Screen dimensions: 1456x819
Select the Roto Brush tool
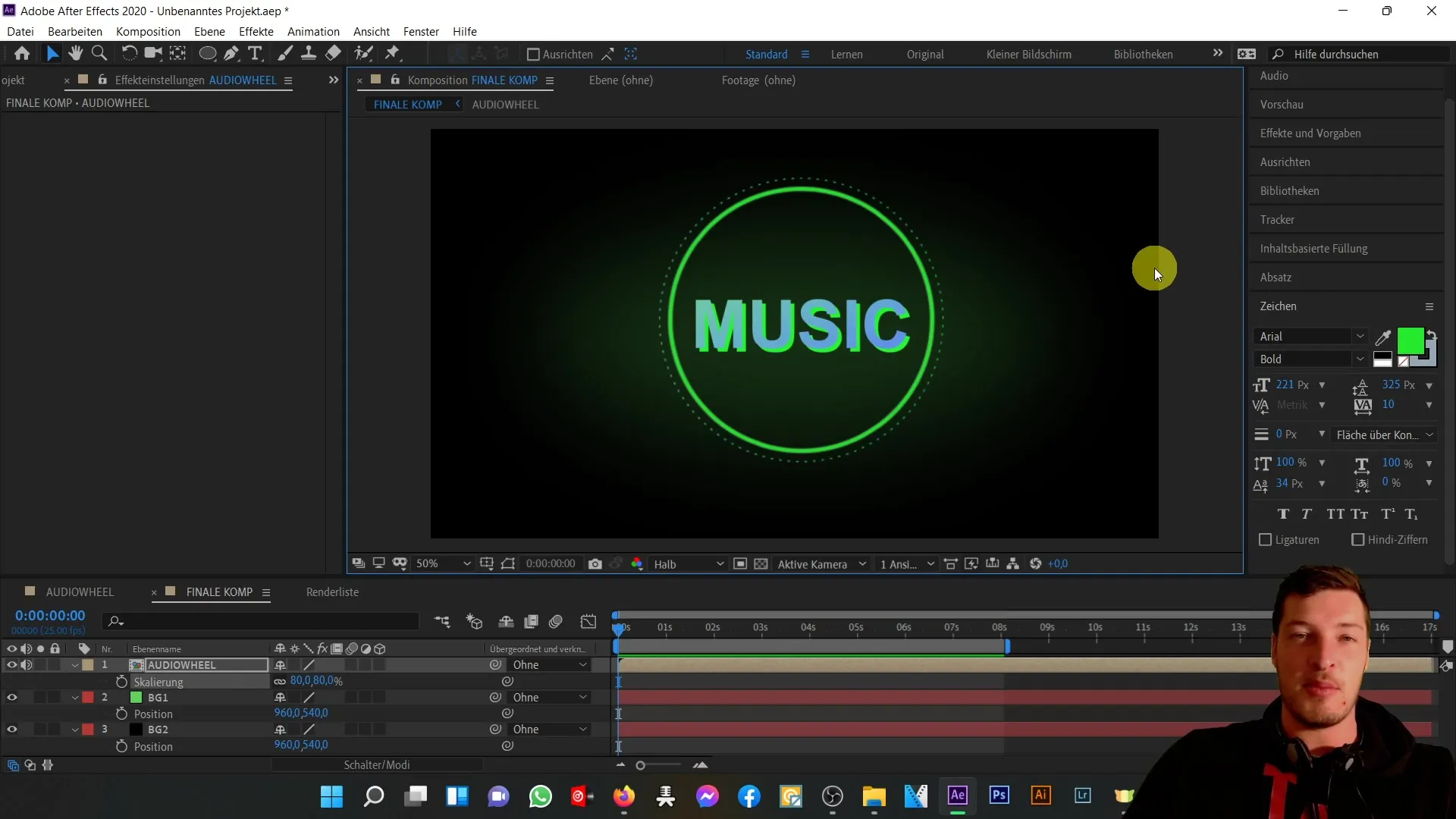click(x=364, y=54)
